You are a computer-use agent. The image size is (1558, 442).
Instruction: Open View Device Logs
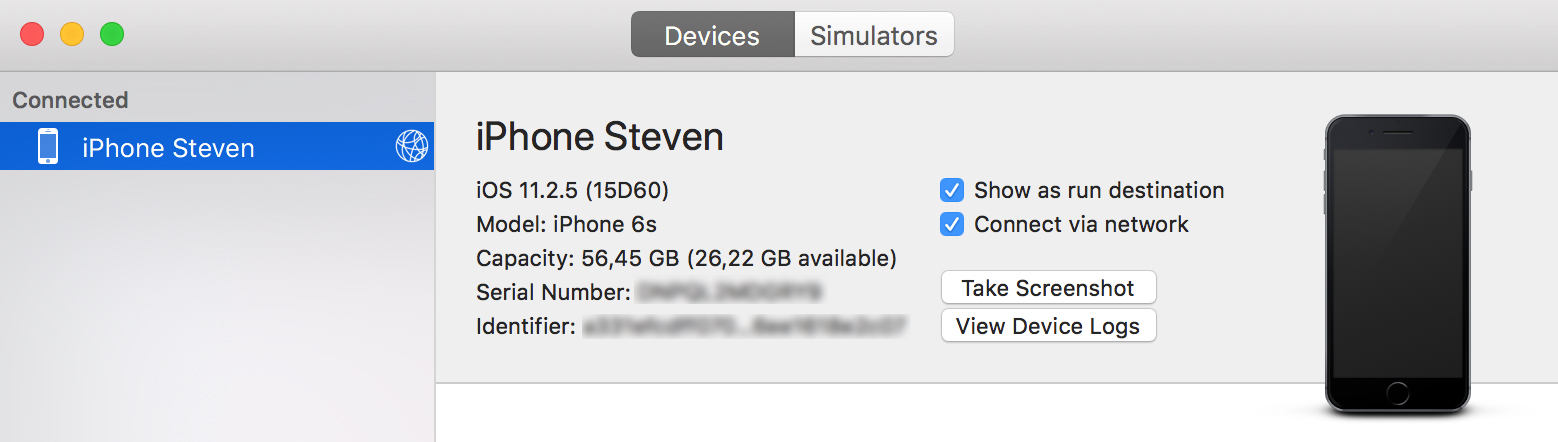click(1048, 326)
